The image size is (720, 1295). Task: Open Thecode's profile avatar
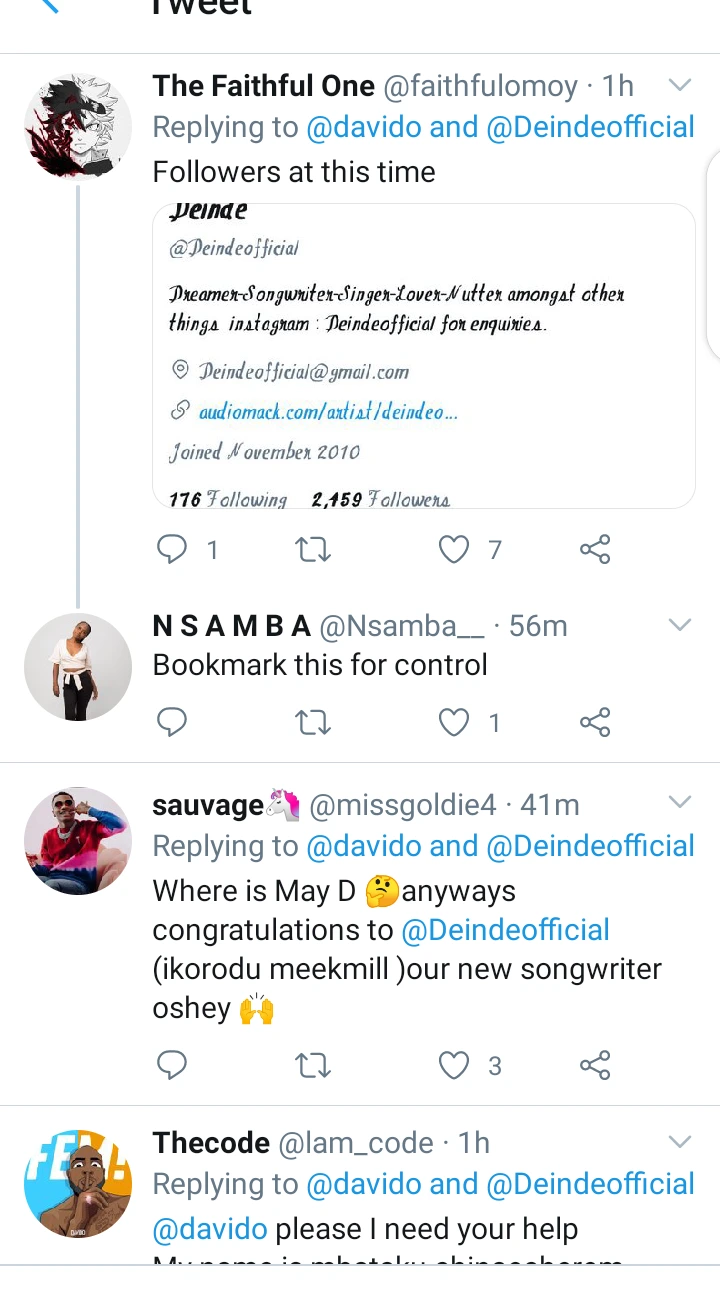tap(78, 1184)
